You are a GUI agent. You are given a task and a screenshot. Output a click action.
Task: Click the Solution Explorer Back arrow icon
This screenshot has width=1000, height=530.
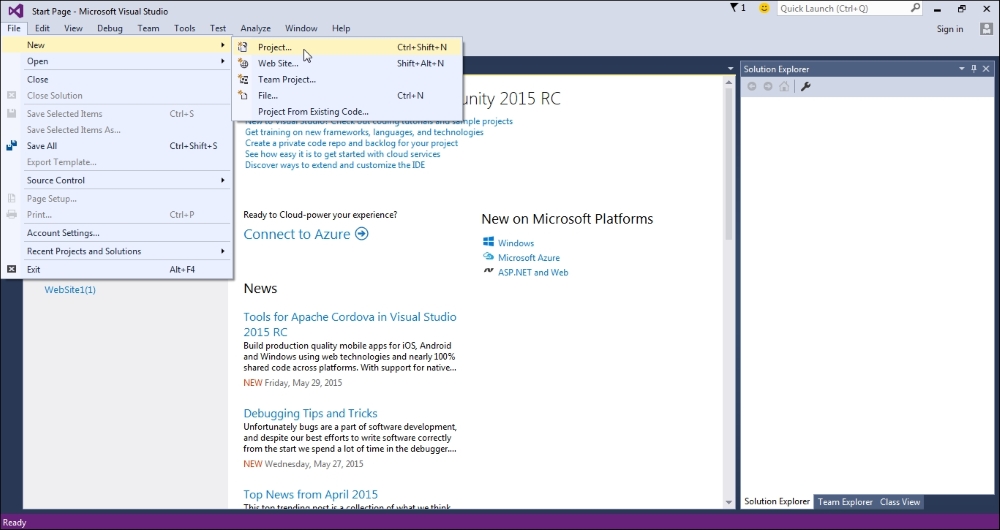[752, 86]
